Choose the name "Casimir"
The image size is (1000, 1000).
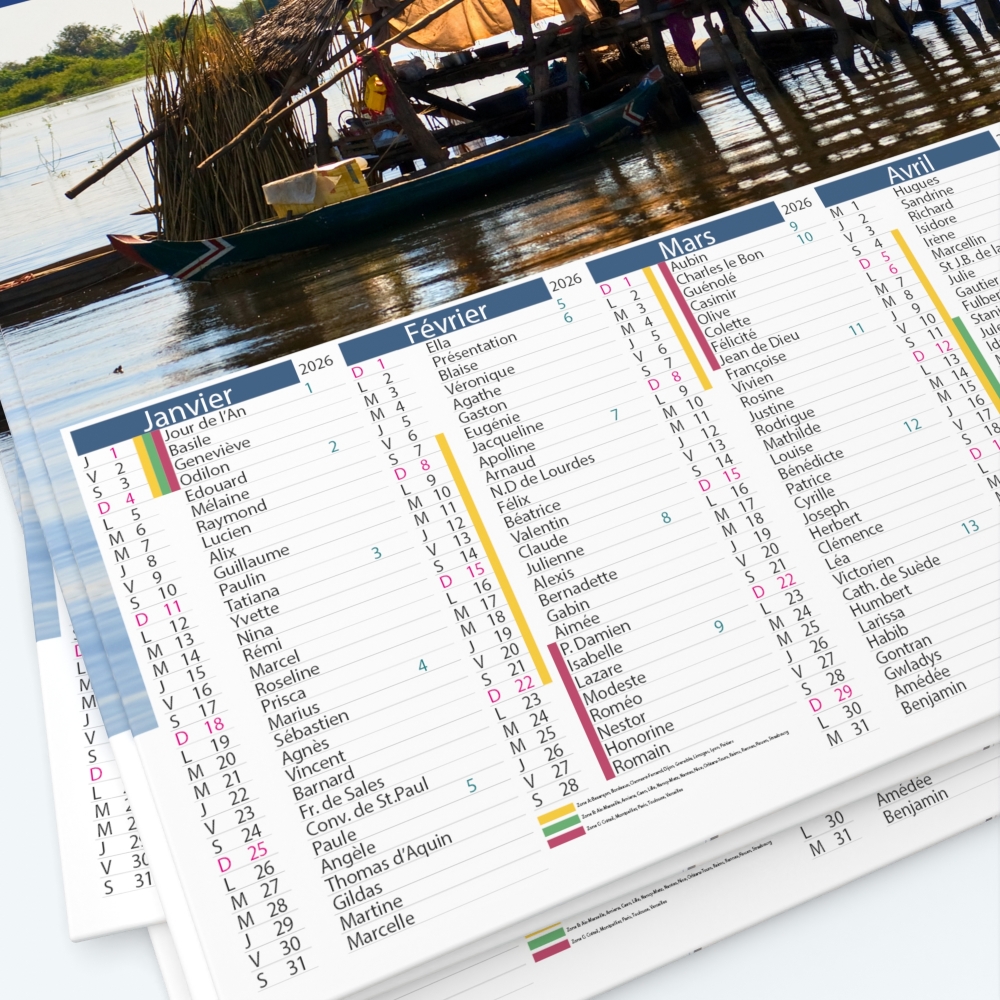click(713, 300)
